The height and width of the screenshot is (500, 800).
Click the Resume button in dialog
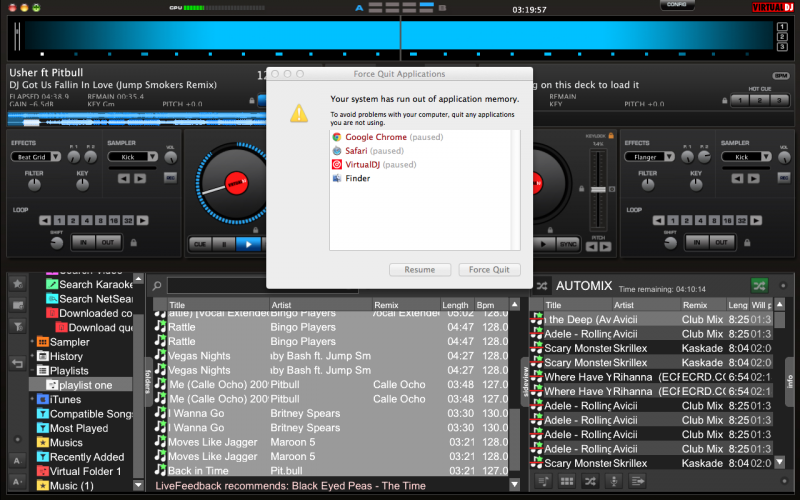419,269
